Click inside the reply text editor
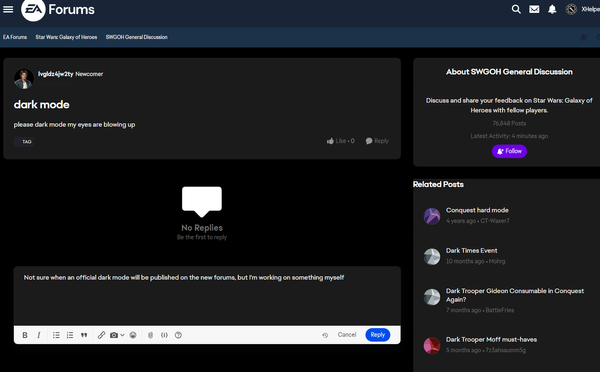 pos(207,296)
